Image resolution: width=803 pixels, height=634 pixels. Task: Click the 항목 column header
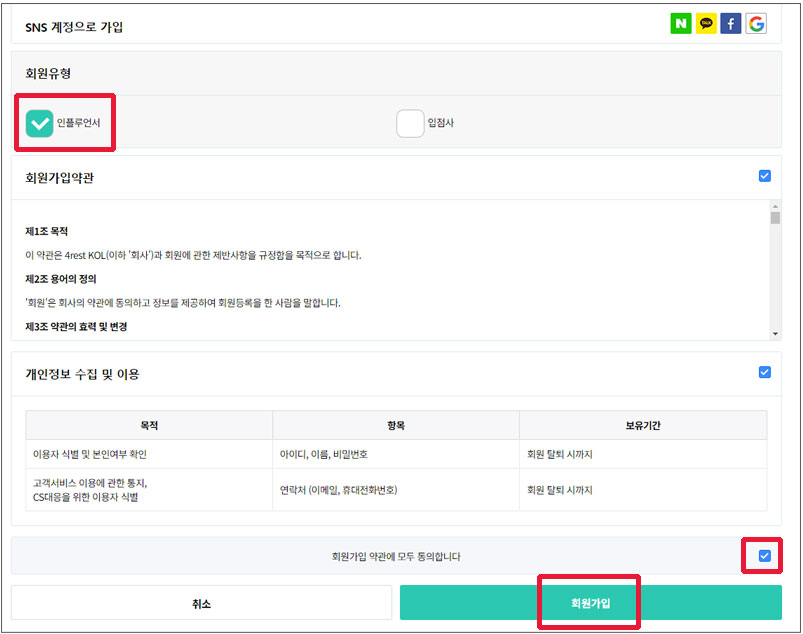click(396, 425)
